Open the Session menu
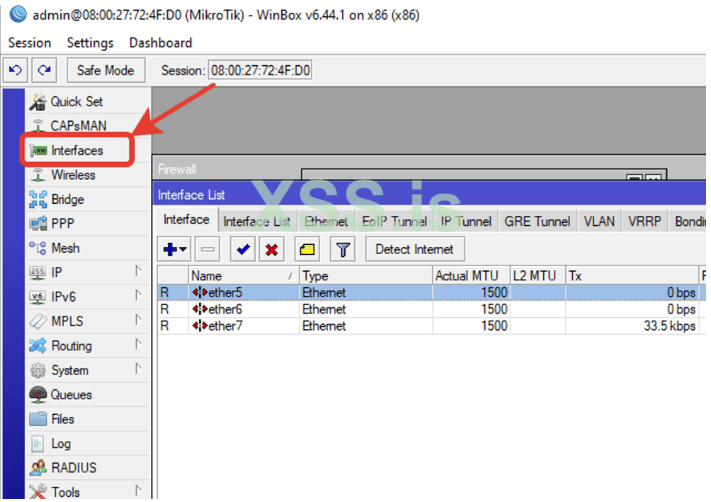The width and height of the screenshot is (711, 502). point(29,43)
